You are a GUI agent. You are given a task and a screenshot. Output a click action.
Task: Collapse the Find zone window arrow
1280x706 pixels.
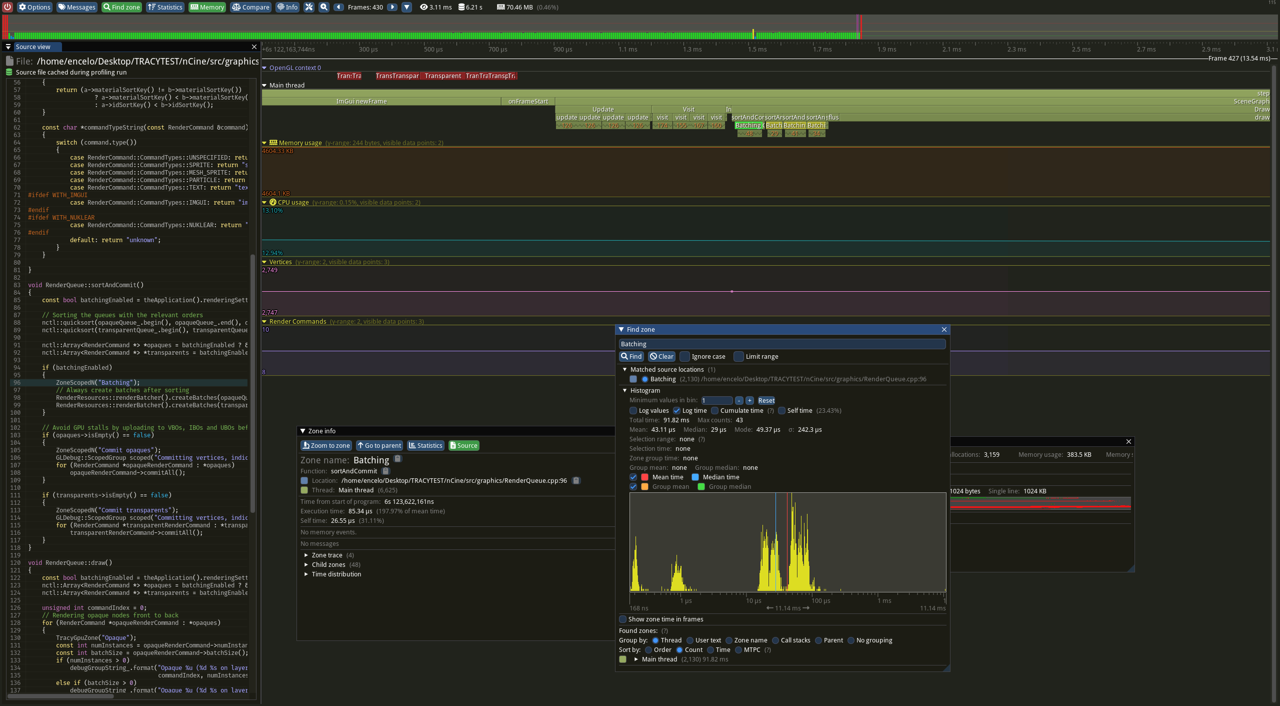pyautogui.click(x=621, y=329)
